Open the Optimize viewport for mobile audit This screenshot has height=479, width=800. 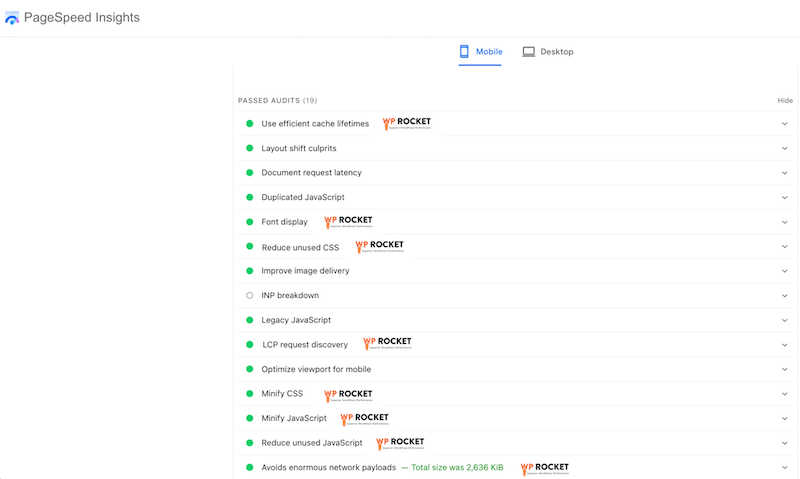316,369
